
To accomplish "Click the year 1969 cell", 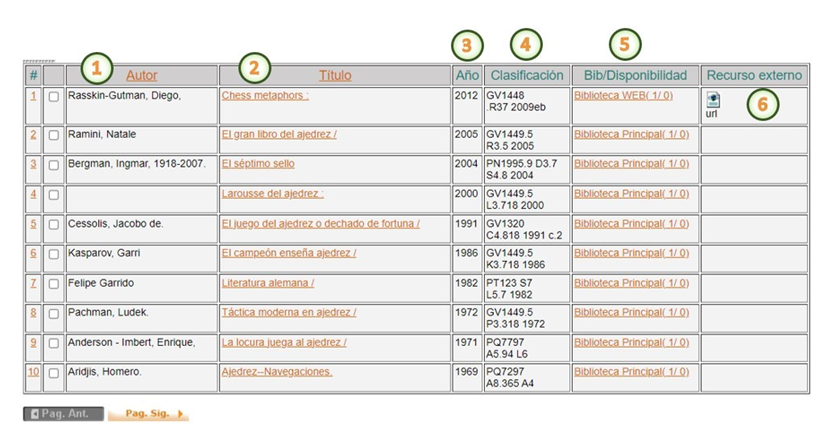I will pyautogui.click(x=467, y=372).
